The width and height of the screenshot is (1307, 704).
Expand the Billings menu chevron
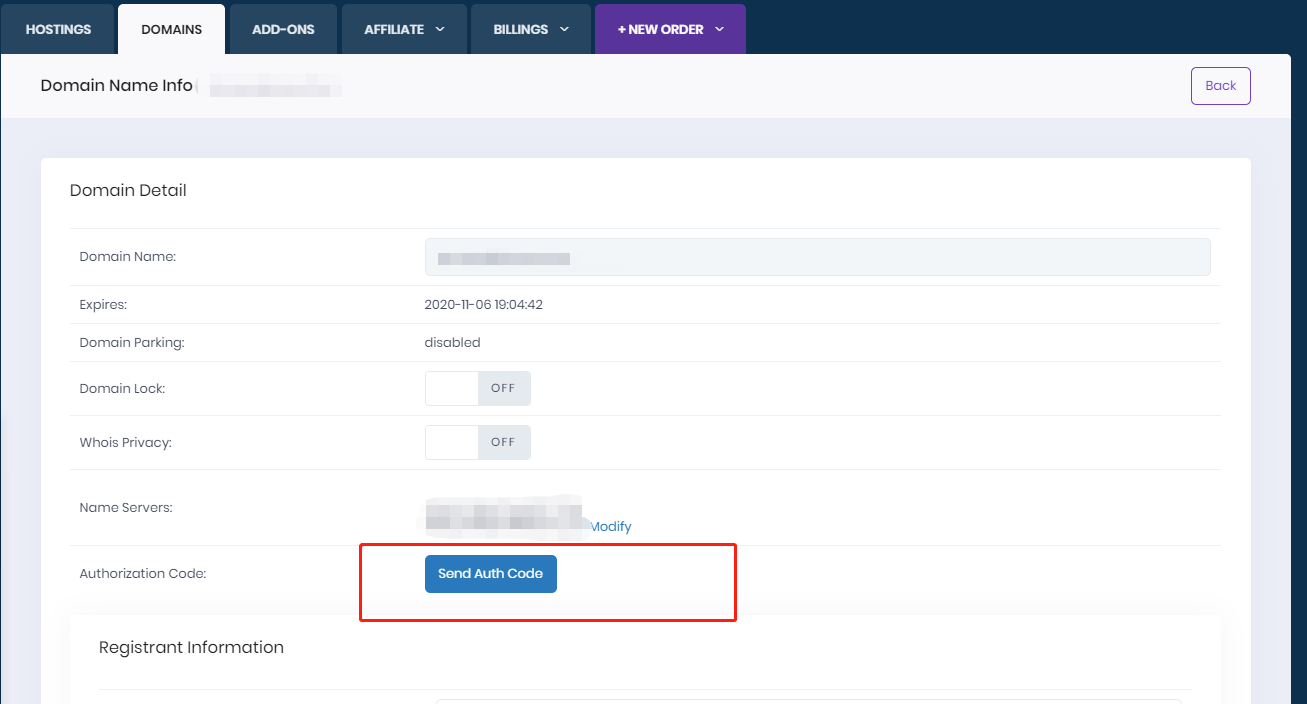tap(565, 29)
